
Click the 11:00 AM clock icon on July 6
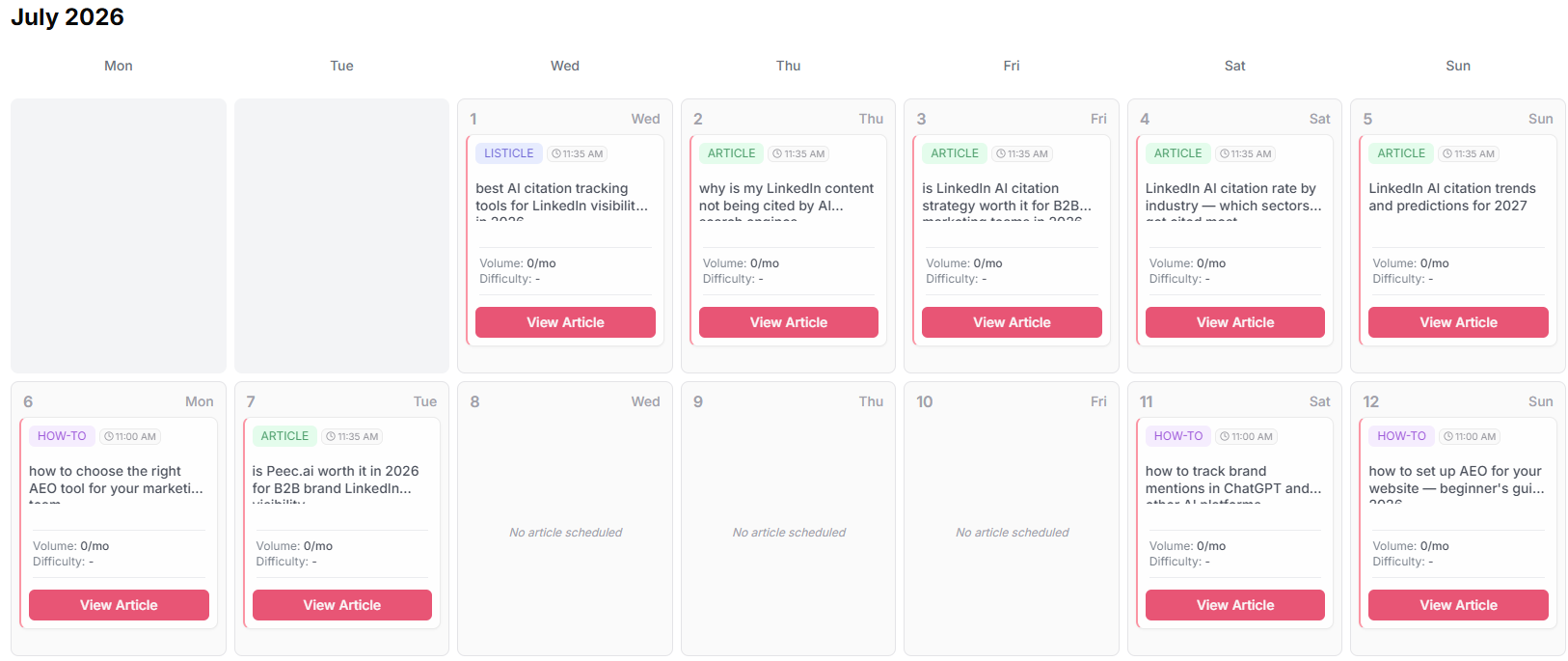coord(109,437)
